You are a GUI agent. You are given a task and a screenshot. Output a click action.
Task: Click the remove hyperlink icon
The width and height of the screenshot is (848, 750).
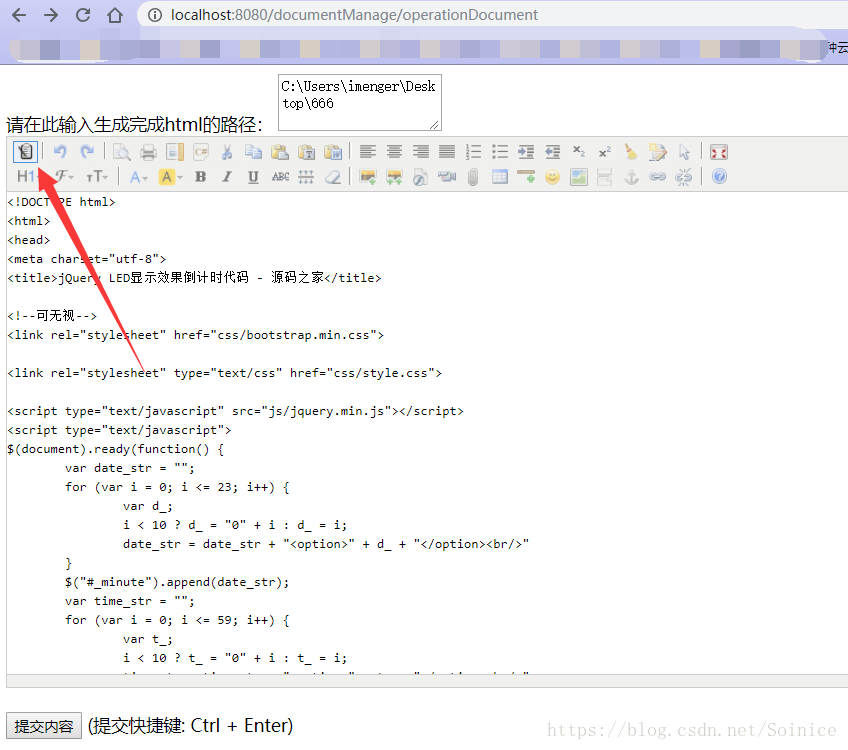click(684, 177)
